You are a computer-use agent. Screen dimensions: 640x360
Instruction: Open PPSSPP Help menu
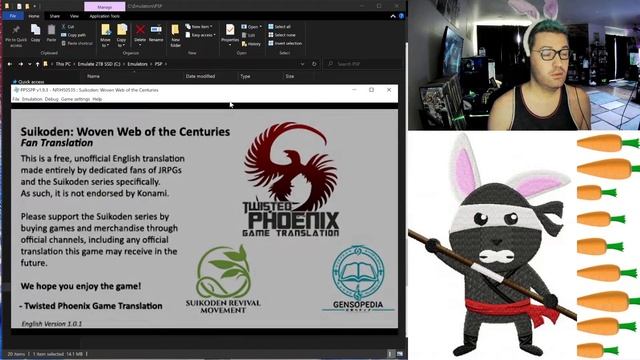point(97,99)
